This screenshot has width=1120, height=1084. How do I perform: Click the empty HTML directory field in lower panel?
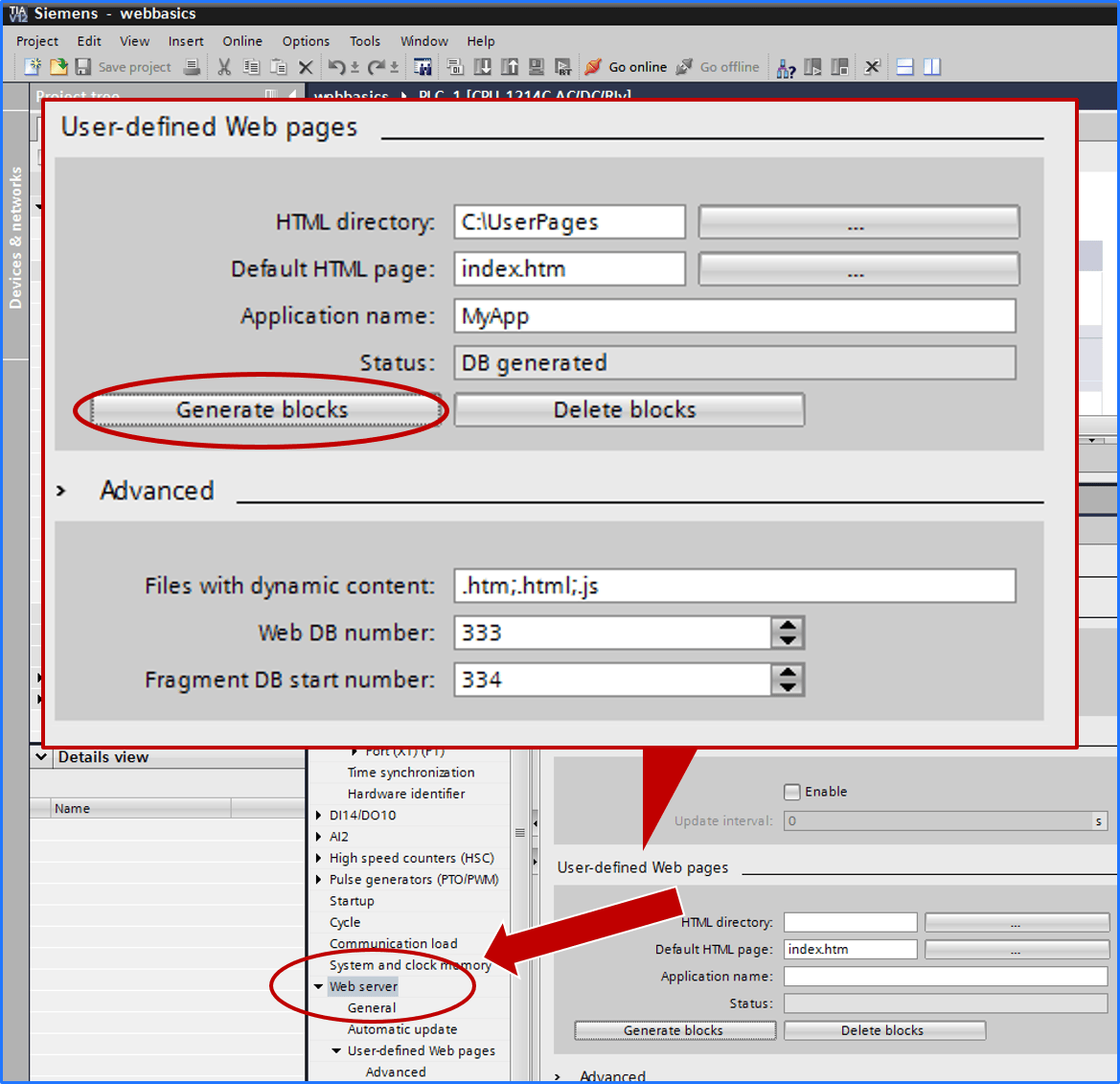[850, 923]
